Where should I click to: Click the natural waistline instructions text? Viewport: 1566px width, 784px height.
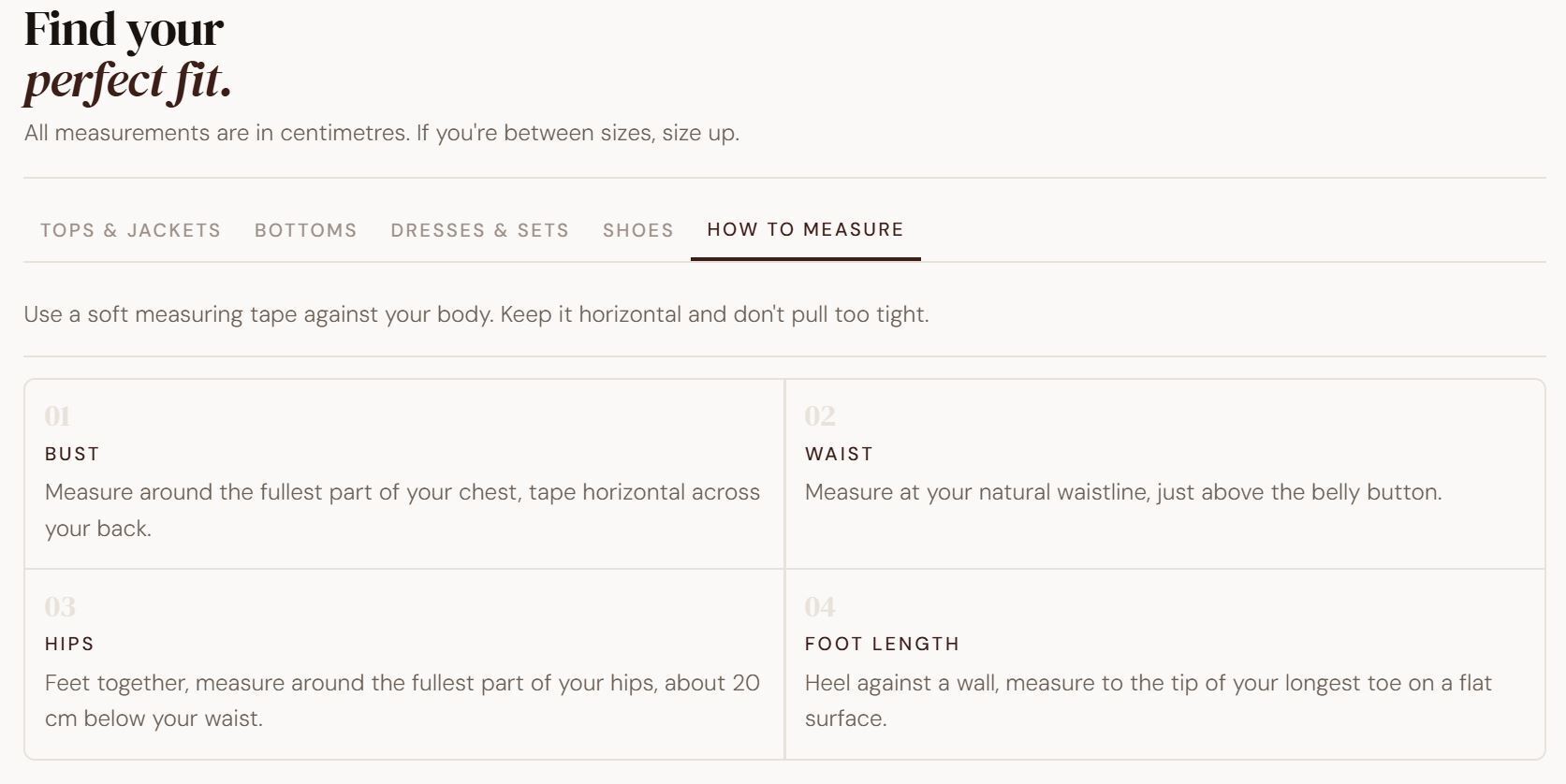[1122, 492]
